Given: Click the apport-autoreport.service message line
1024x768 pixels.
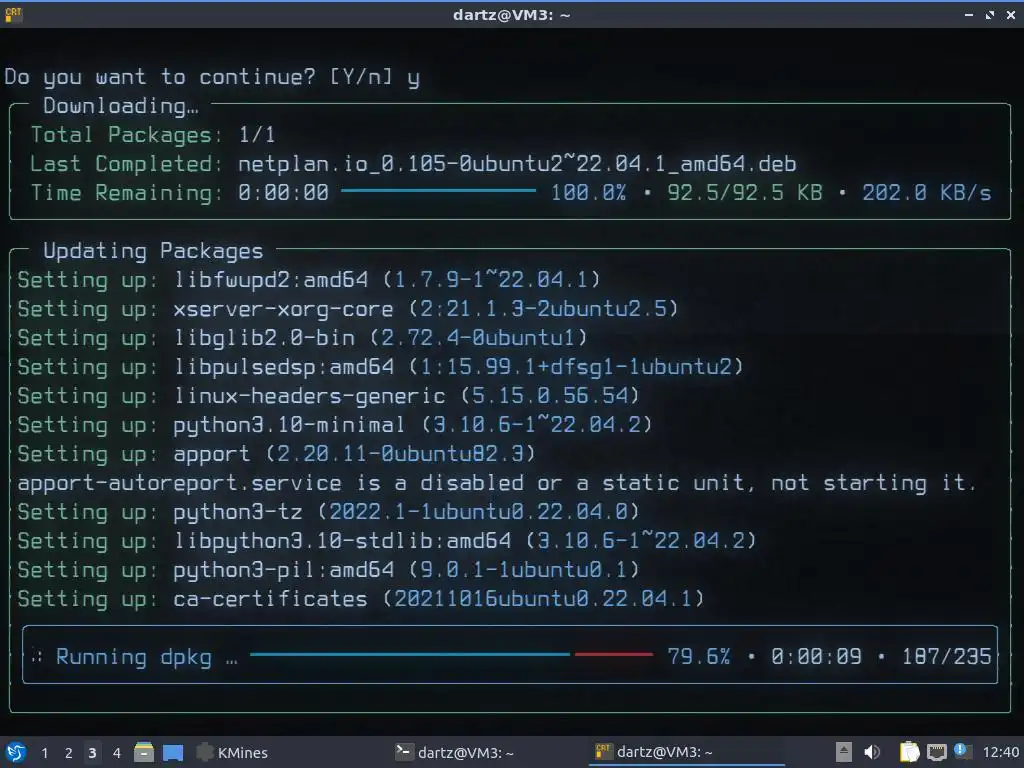Looking at the screenshot, I should tap(496, 483).
